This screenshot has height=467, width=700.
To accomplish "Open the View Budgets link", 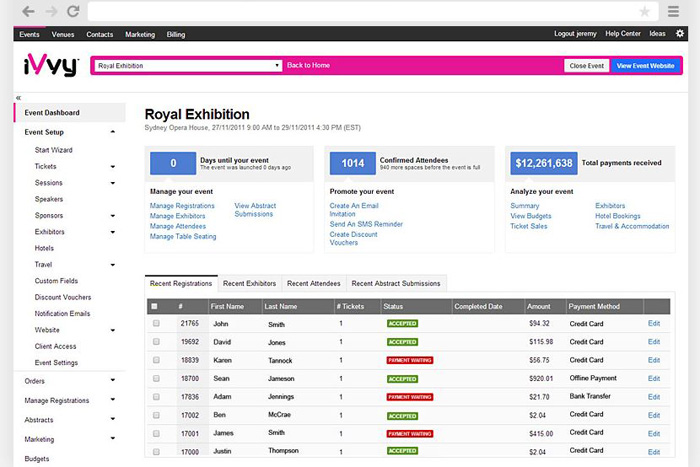I will [531, 216].
